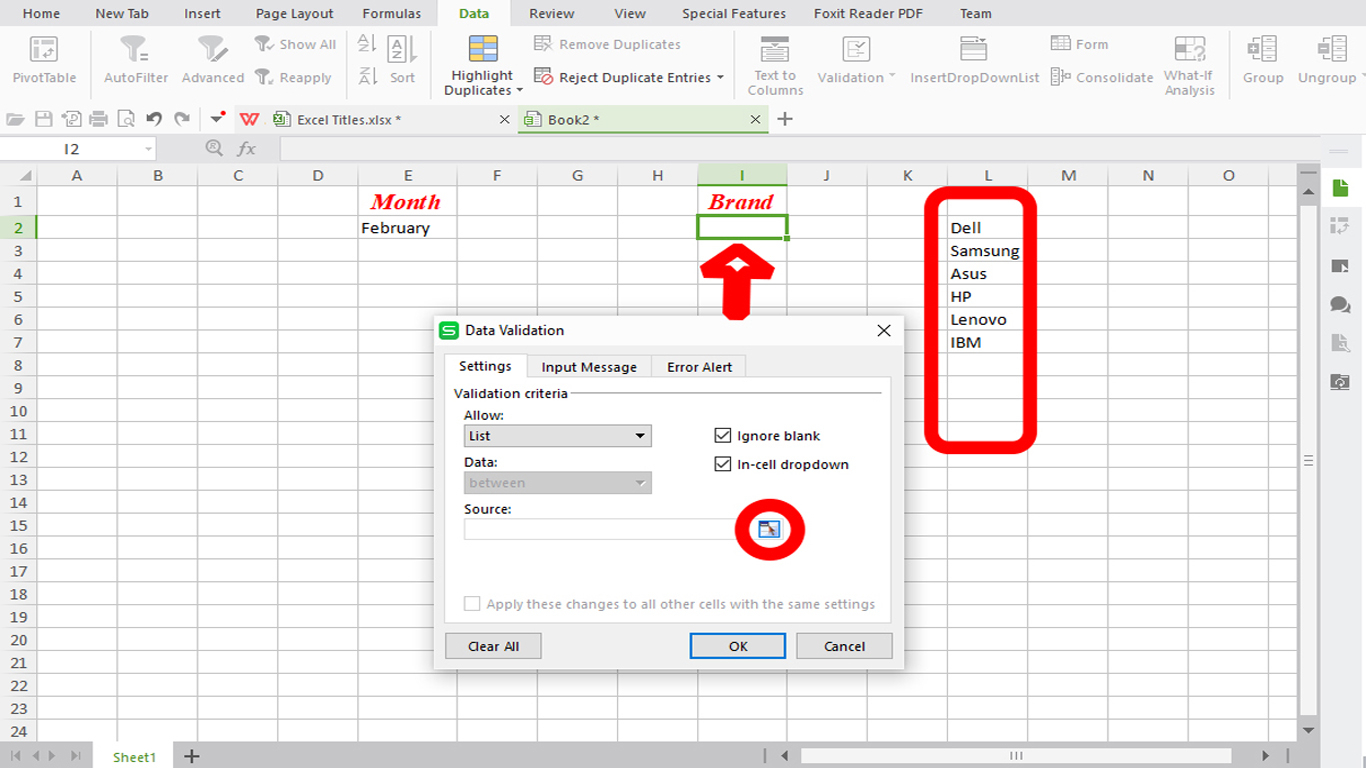Click the Clear All button
This screenshot has width=1366, height=768.
point(494,646)
